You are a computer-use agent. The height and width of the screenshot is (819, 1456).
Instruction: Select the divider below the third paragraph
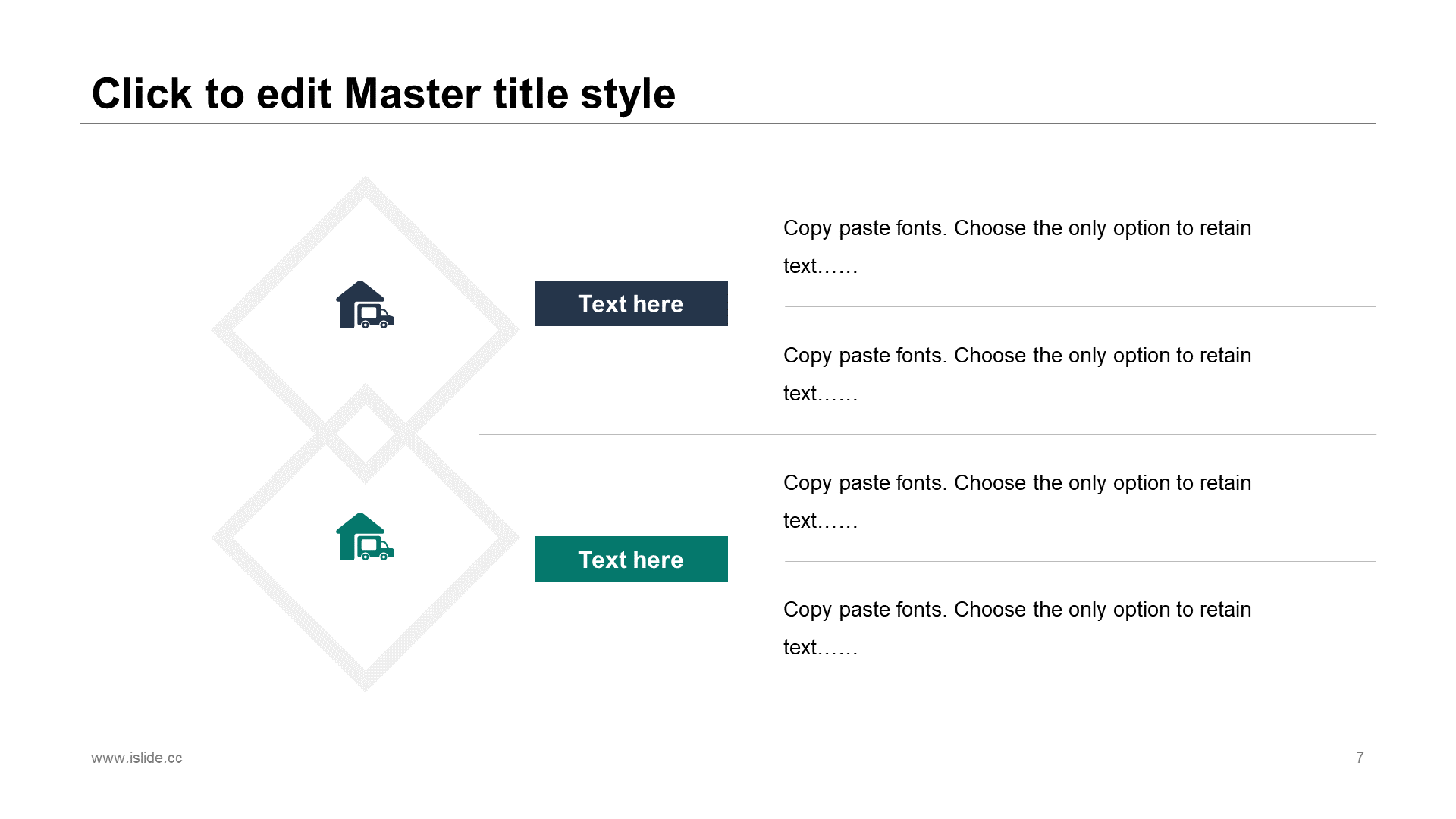1080,561
